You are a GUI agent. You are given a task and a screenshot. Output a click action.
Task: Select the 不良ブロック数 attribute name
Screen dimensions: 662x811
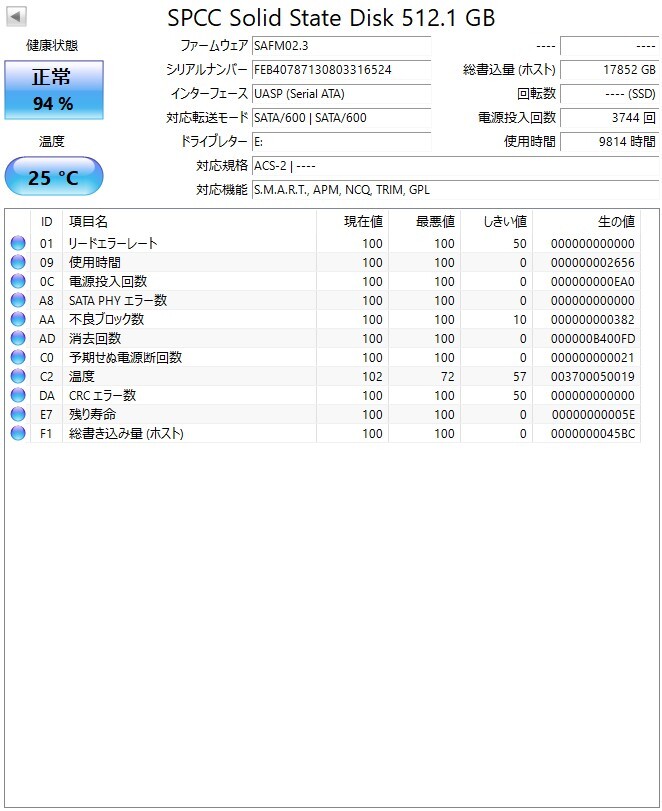(107, 319)
